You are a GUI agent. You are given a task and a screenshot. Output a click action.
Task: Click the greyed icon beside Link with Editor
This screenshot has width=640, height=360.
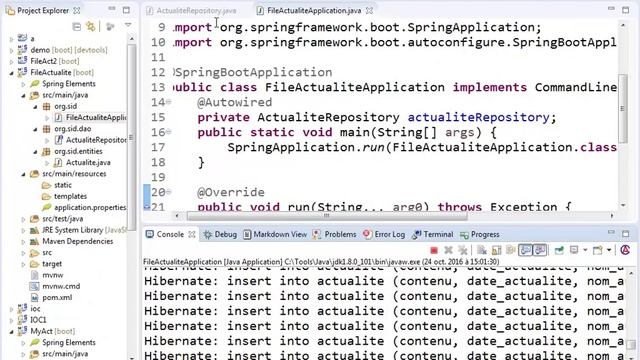(x=110, y=27)
